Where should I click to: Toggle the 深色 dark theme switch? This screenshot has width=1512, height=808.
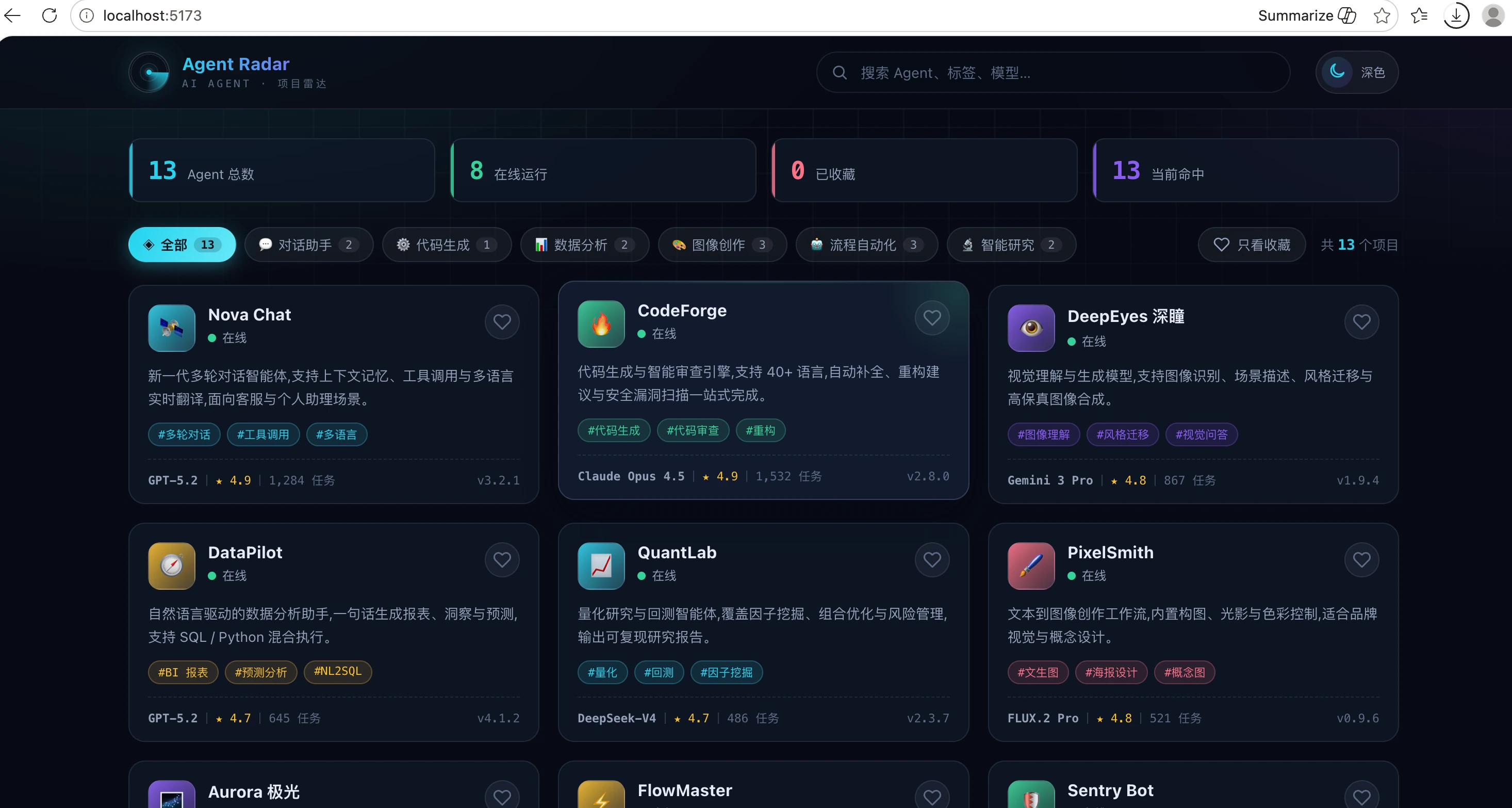click(1356, 72)
